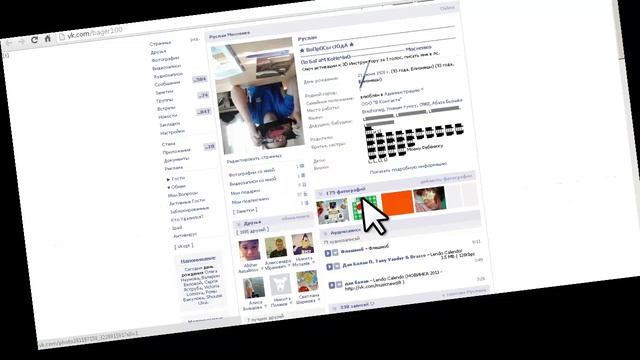
Task: Click Показать подробную информацию
Action: 408,168
